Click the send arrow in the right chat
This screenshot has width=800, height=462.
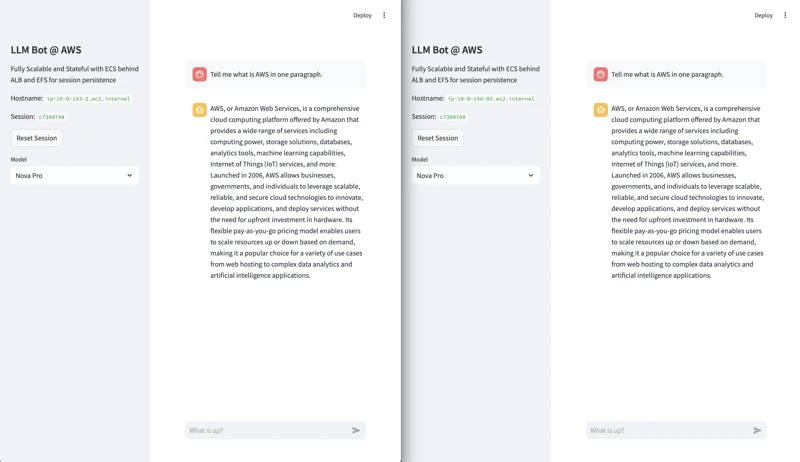click(757, 430)
